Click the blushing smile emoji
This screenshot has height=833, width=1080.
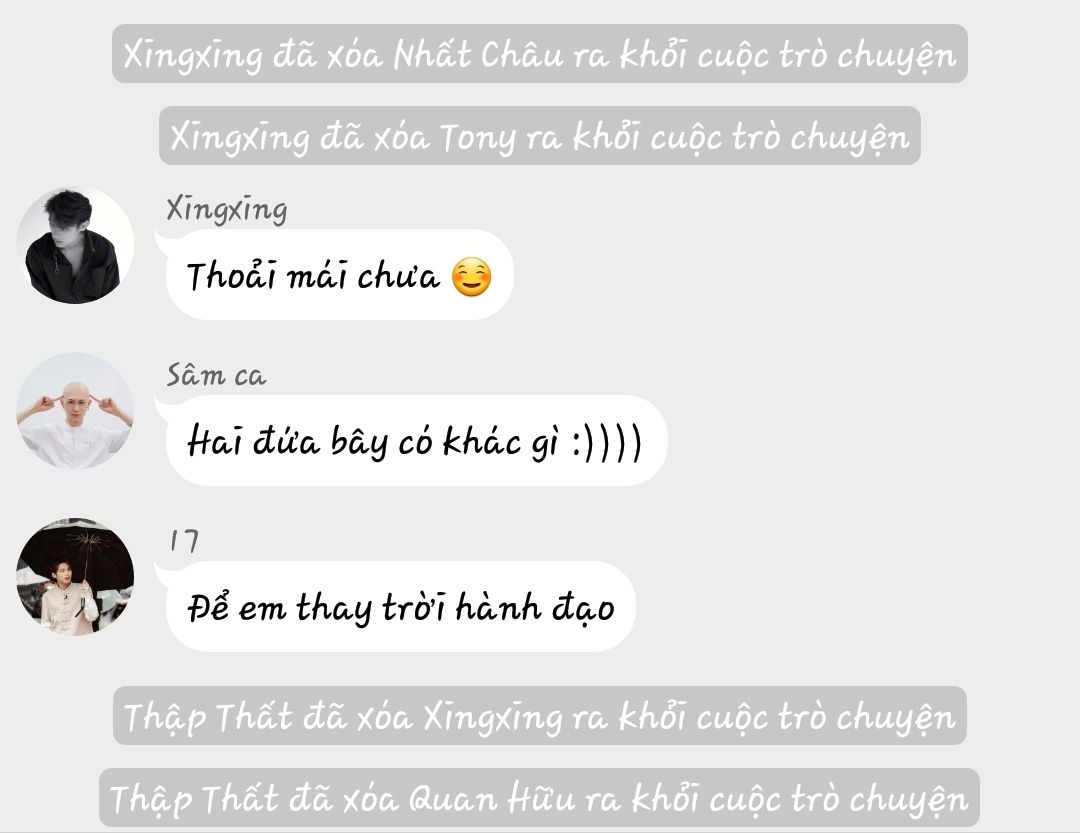coord(471,277)
